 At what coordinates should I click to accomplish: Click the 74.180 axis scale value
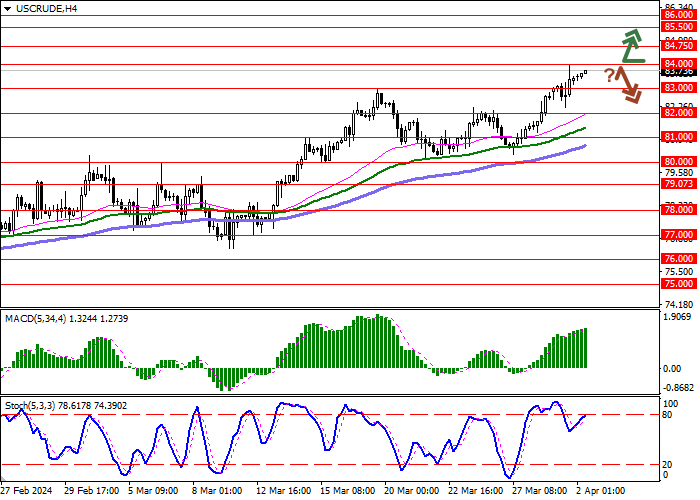pos(679,305)
